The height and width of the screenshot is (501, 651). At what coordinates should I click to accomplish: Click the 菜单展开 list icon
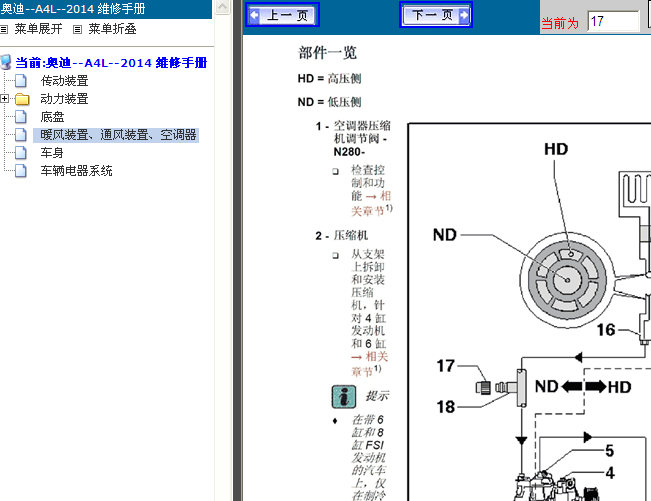click(4, 29)
